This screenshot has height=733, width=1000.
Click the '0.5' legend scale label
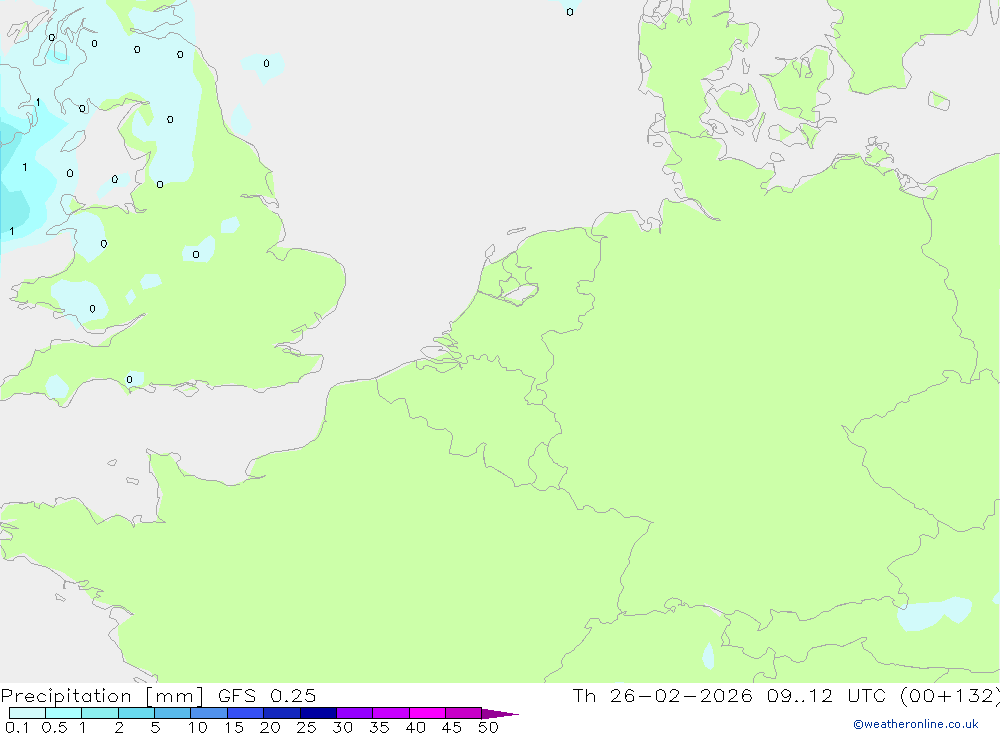click(54, 727)
